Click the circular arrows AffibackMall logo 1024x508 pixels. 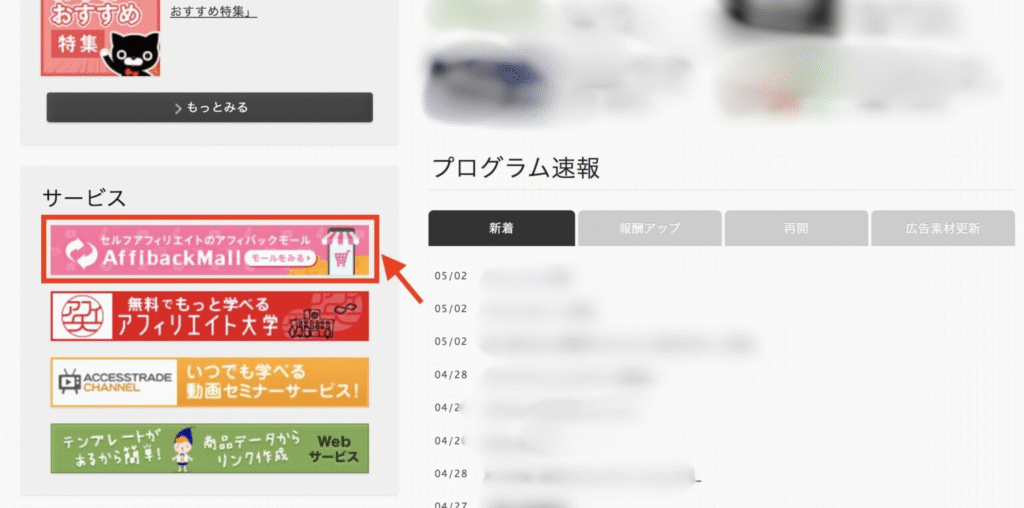80,253
